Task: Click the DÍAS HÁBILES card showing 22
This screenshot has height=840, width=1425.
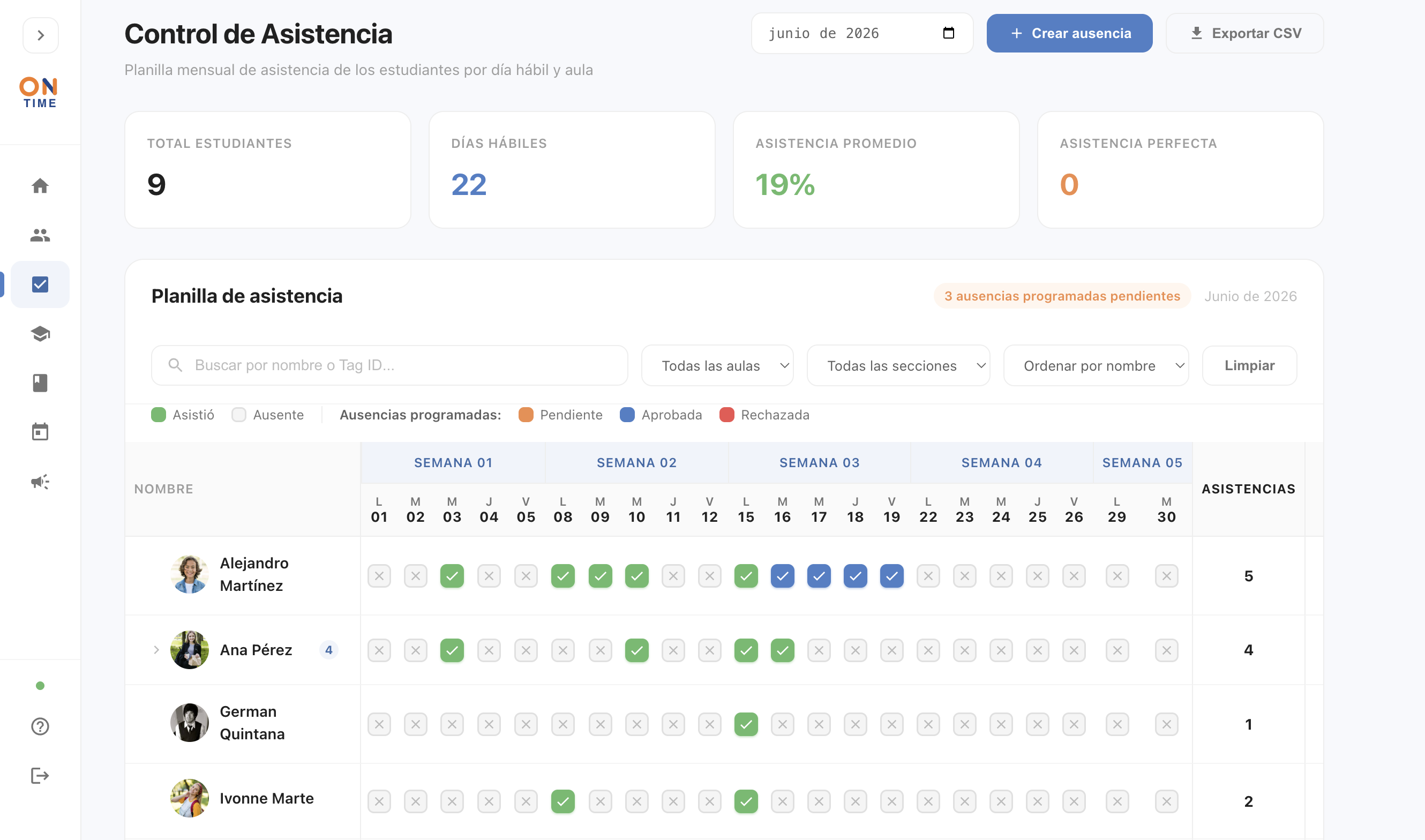Action: click(572, 170)
